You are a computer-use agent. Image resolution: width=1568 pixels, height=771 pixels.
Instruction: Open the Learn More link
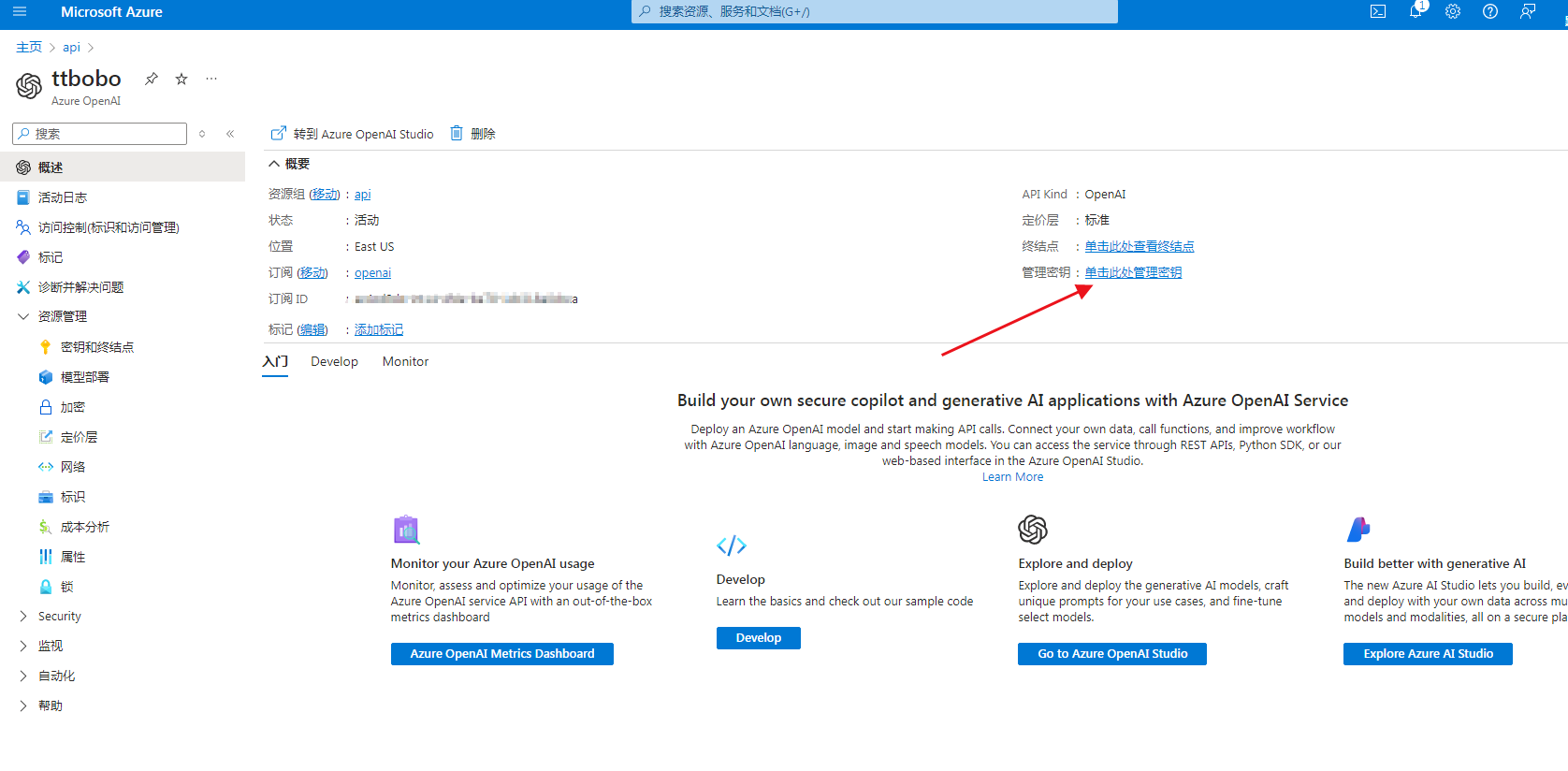[1012, 477]
